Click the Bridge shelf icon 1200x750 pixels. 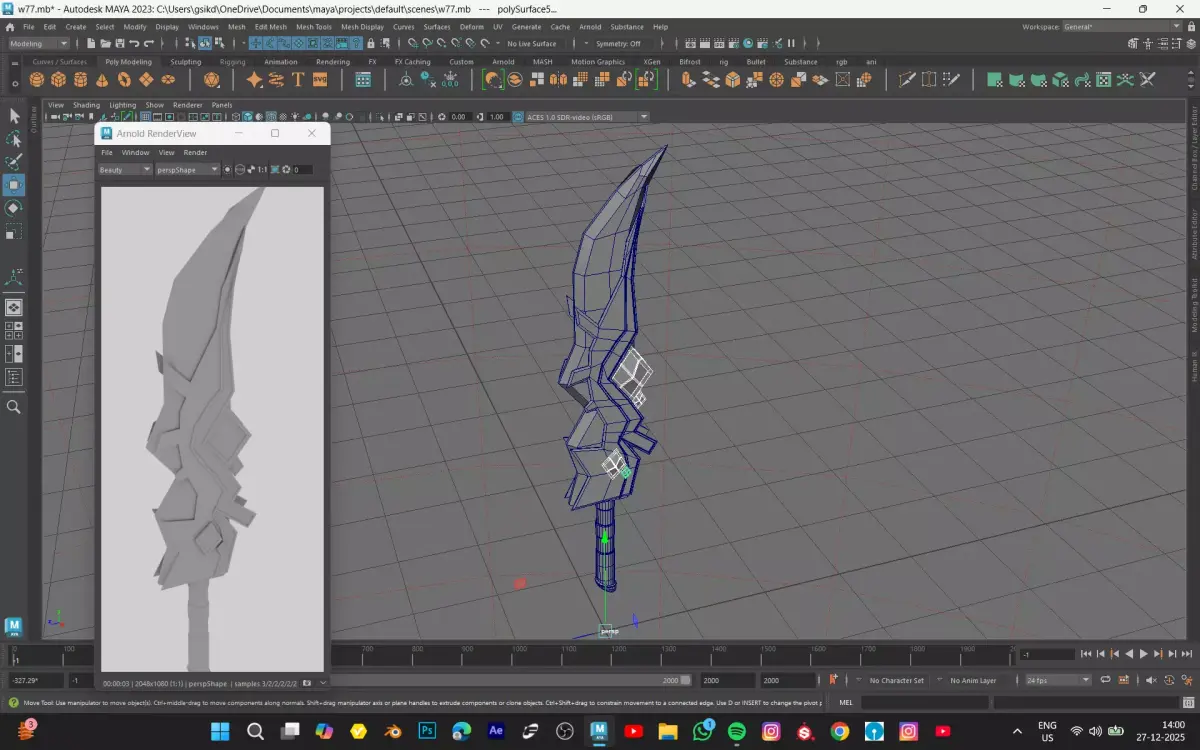[x=711, y=80]
